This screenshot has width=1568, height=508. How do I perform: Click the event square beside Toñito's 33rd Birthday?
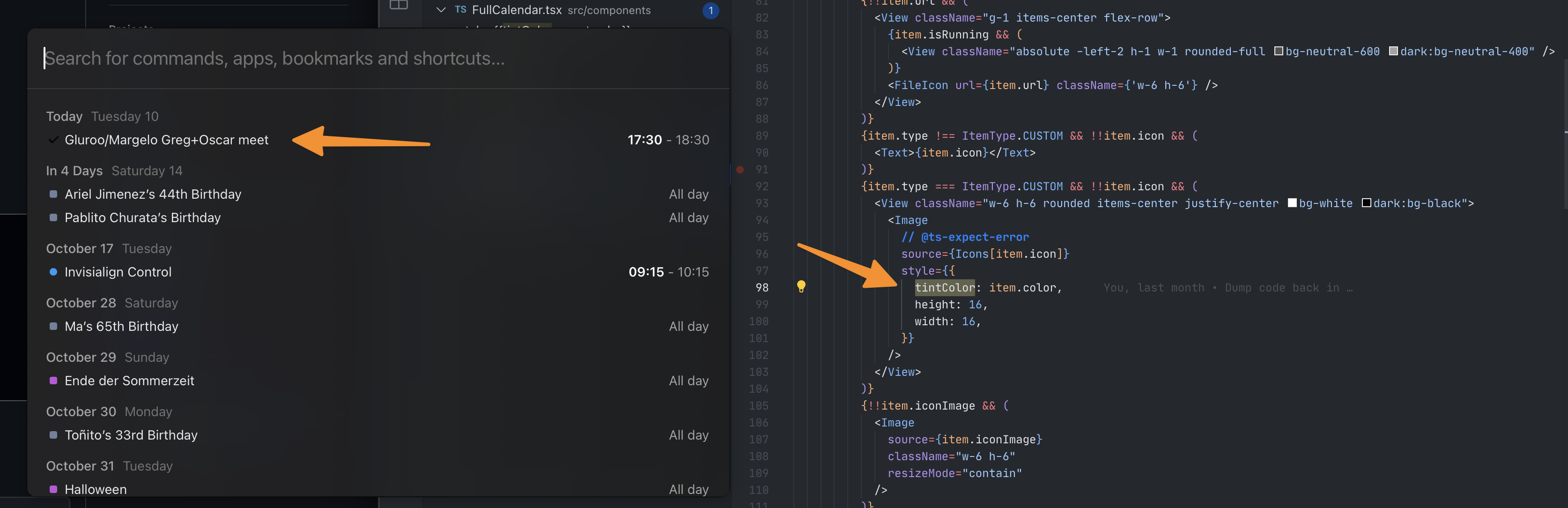52,434
